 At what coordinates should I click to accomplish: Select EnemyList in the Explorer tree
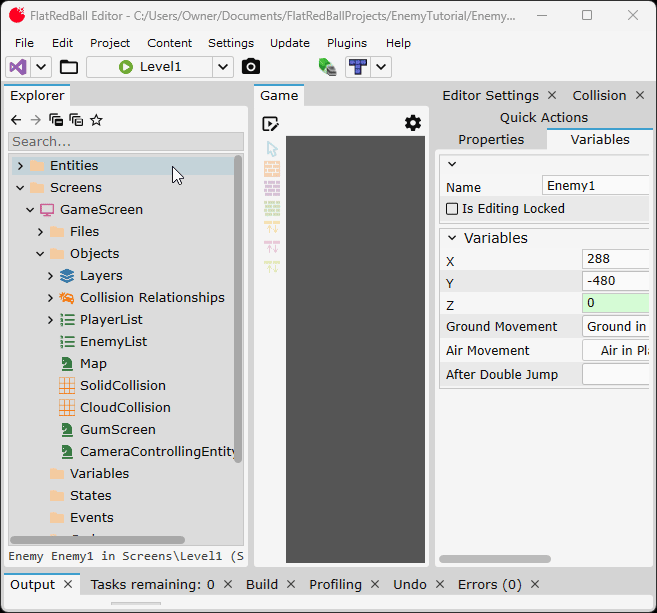coord(113,342)
